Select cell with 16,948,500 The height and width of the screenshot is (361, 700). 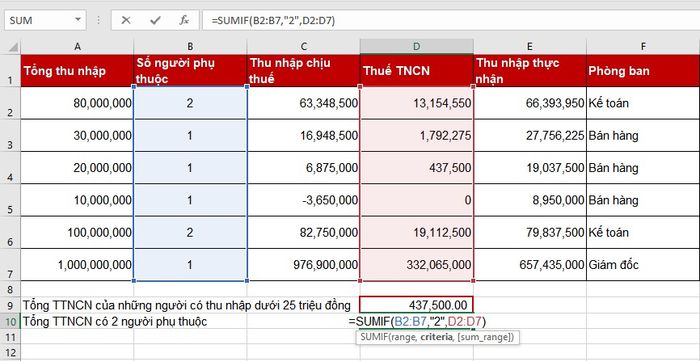pyautogui.click(x=304, y=135)
